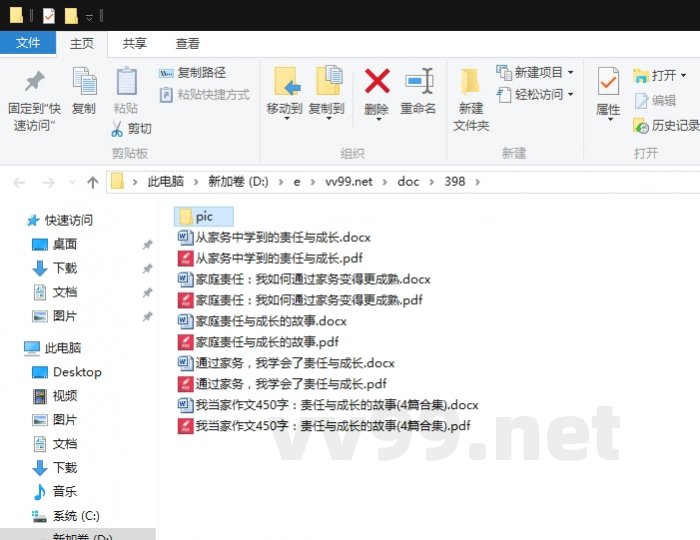Go to 此电脑 in address bar
700x540 pixels.
click(166, 182)
